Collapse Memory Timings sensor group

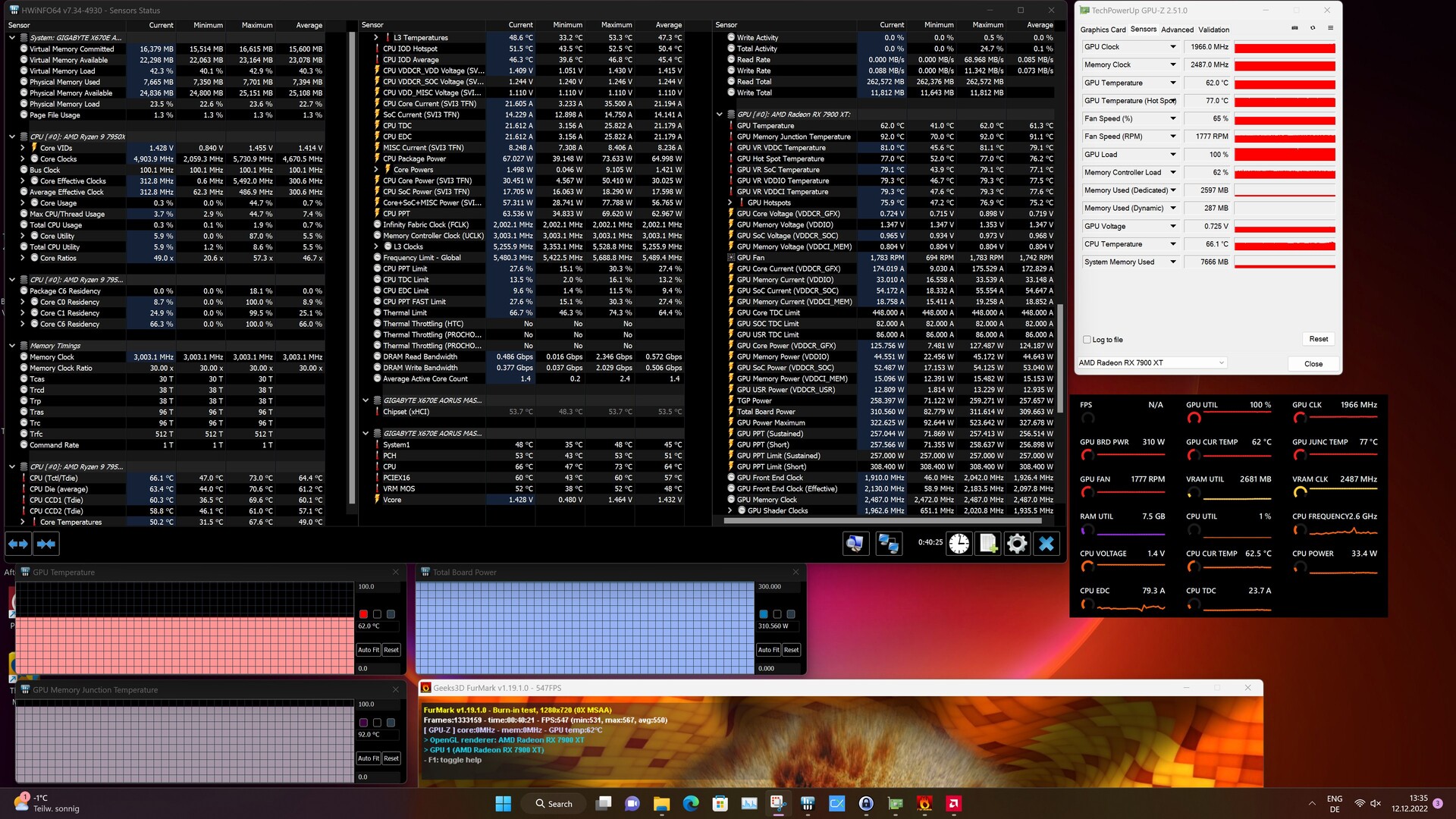pyautogui.click(x=12, y=346)
